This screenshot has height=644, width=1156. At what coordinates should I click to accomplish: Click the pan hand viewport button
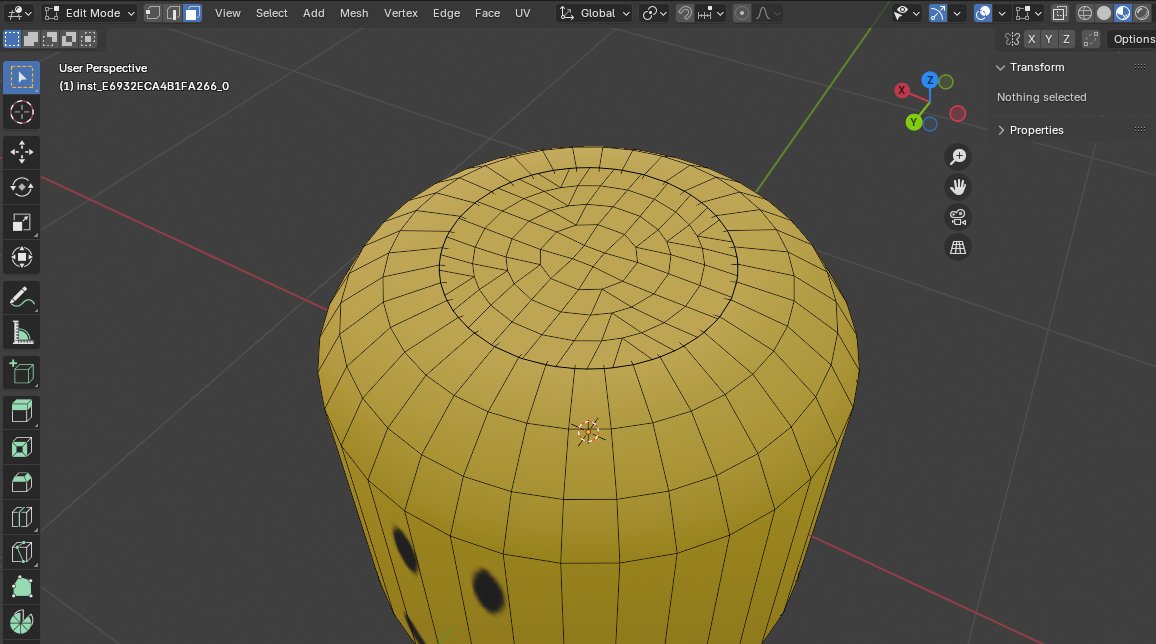pos(958,187)
